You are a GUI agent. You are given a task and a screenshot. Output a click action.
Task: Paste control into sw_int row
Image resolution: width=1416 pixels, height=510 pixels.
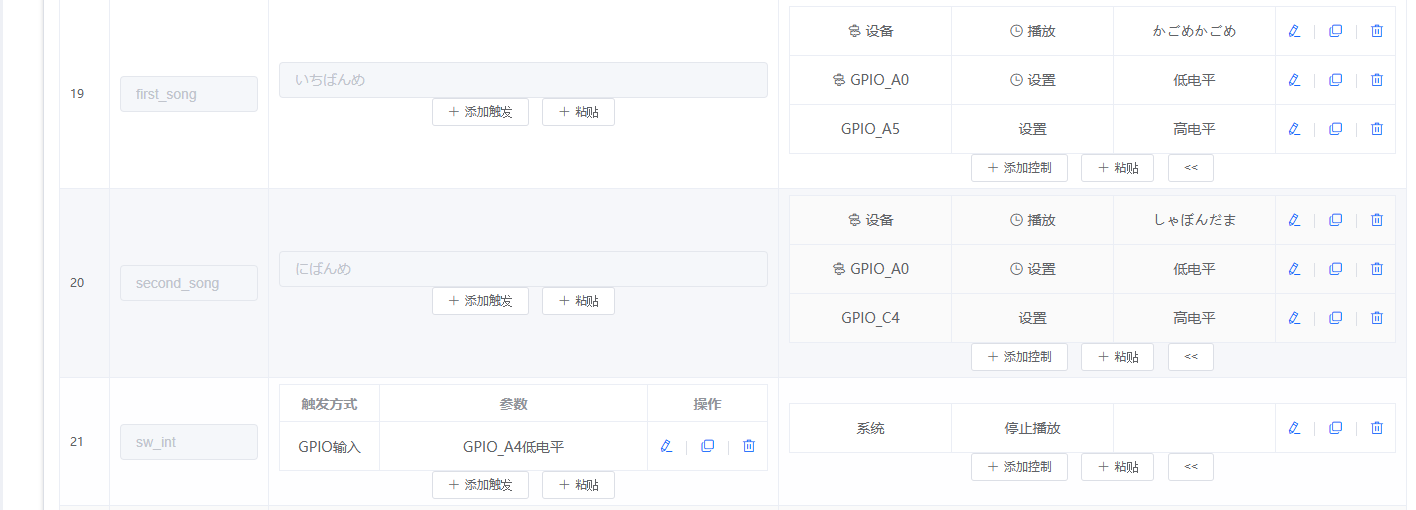(x=1117, y=467)
